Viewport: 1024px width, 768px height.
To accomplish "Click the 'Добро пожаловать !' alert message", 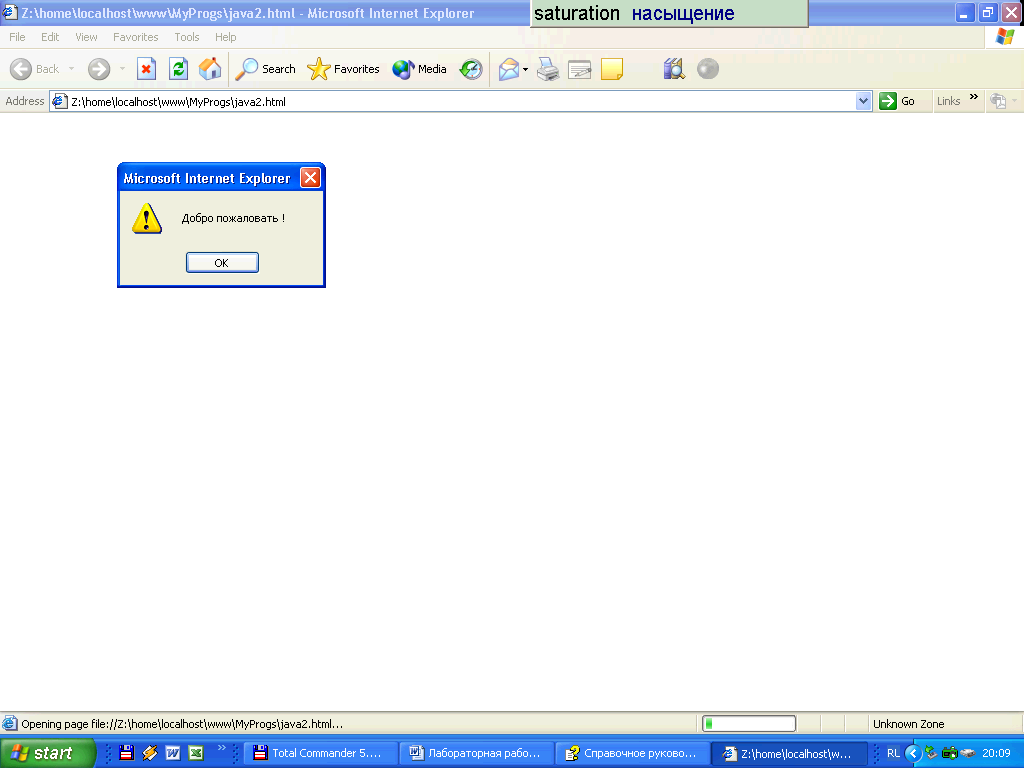I will [x=233, y=218].
